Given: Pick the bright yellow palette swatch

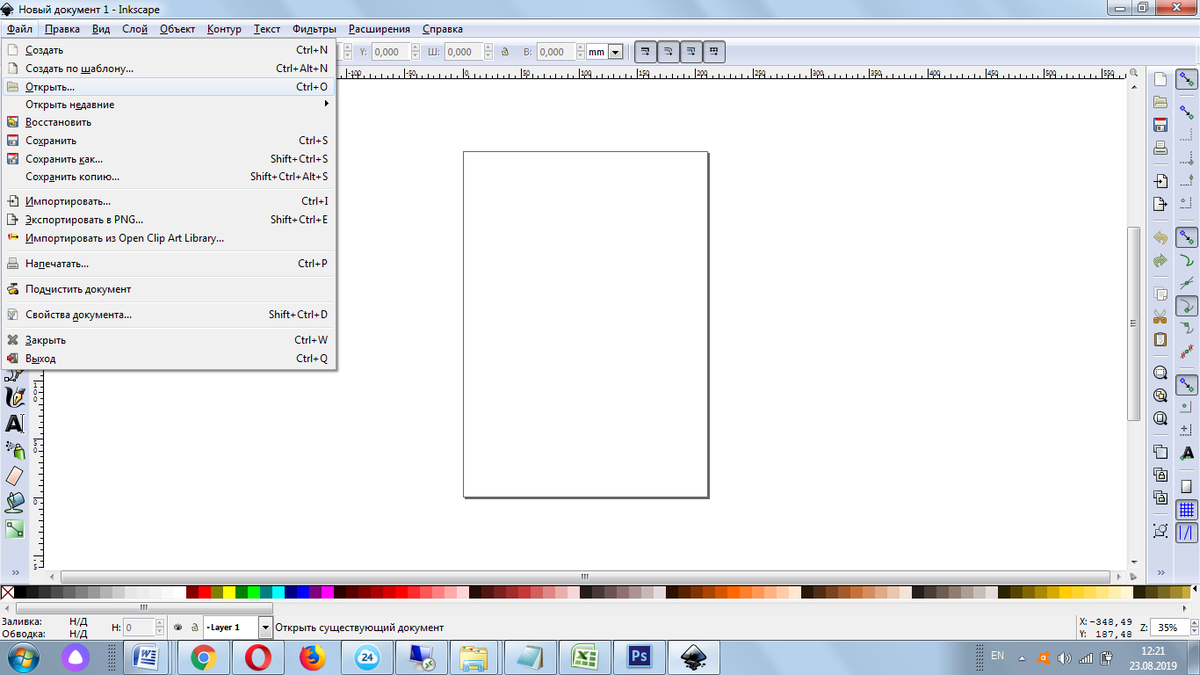Looking at the screenshot, I should click(229, 593).
